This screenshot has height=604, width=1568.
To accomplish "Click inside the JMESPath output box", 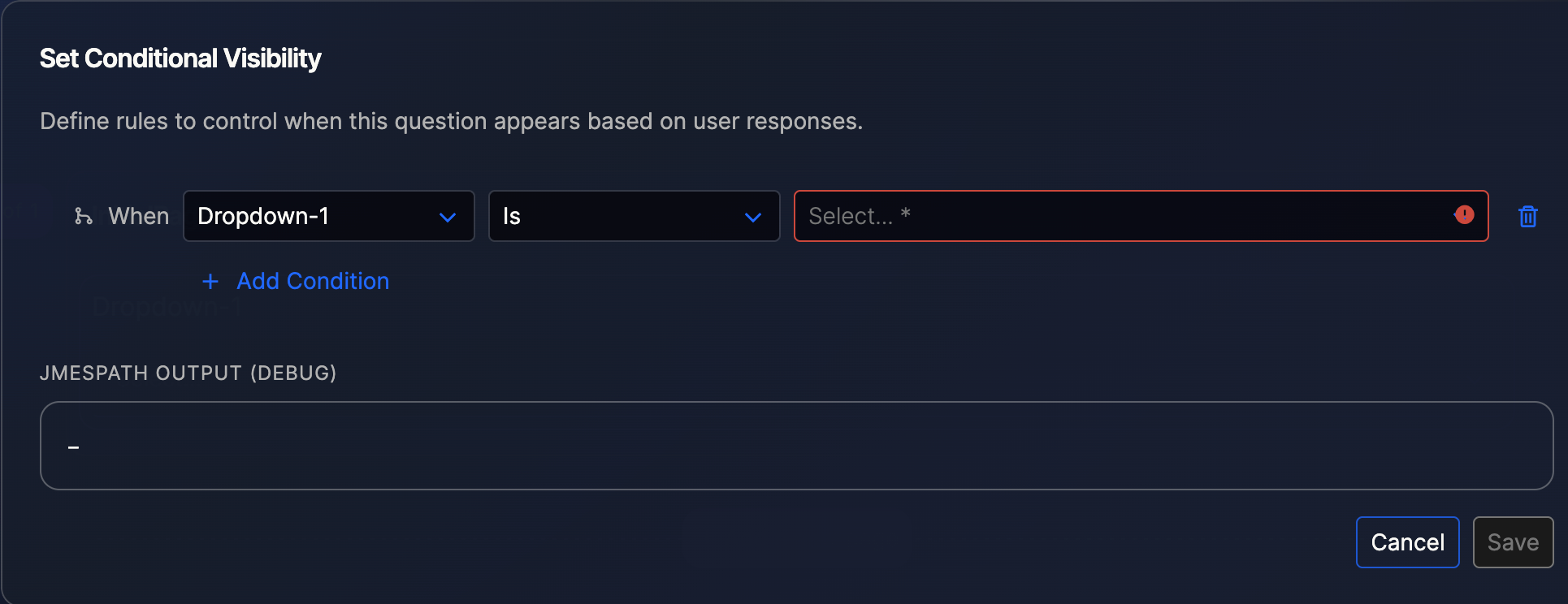I will click(x=796, y=446).
